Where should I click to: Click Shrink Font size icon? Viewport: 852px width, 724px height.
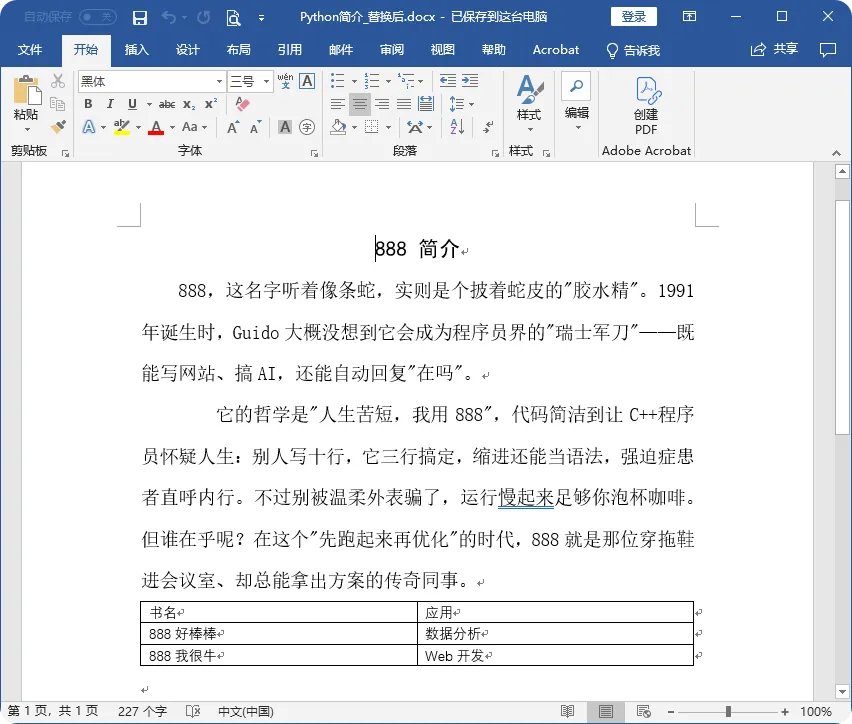coord(255,128)
